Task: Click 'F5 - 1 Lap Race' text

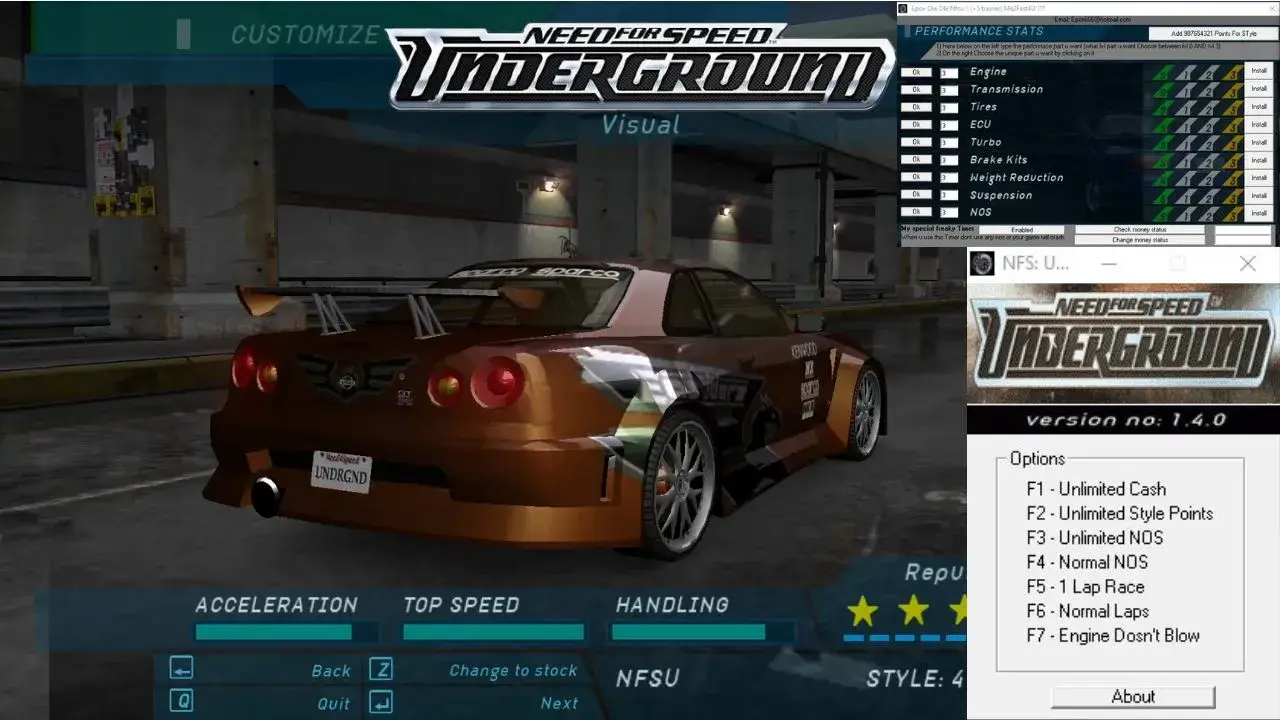Action: (1085, 587)
